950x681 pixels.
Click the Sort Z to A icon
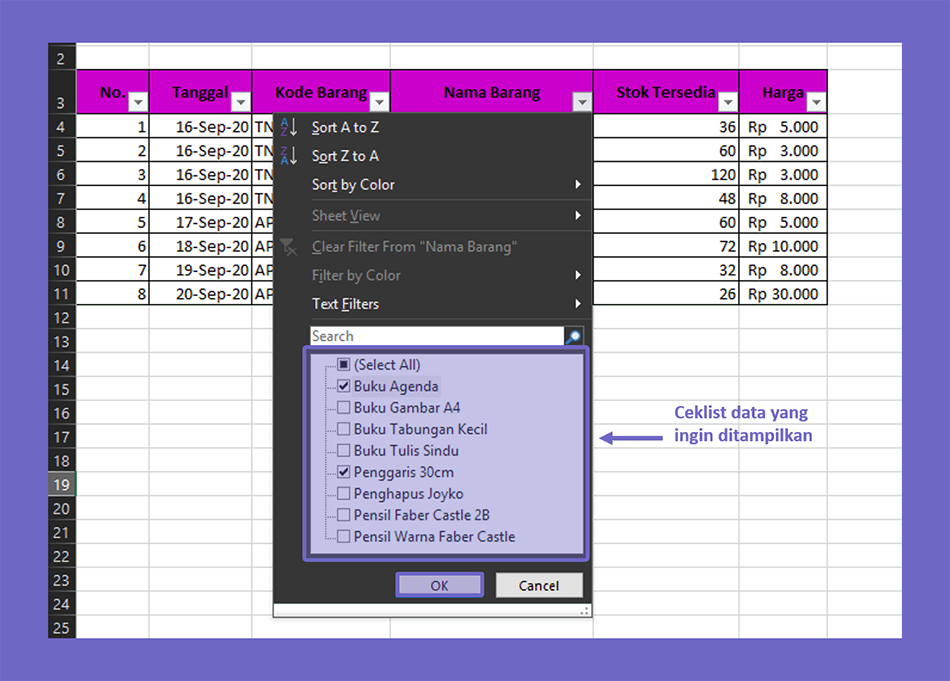coord(287,156)
